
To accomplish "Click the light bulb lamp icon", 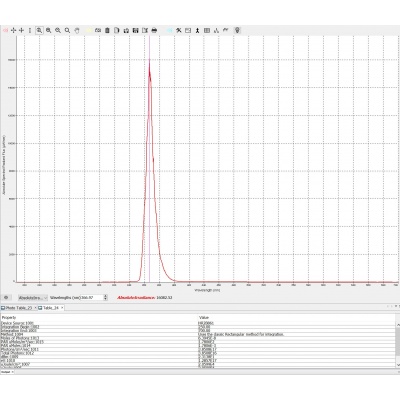I will coord(237,30).
